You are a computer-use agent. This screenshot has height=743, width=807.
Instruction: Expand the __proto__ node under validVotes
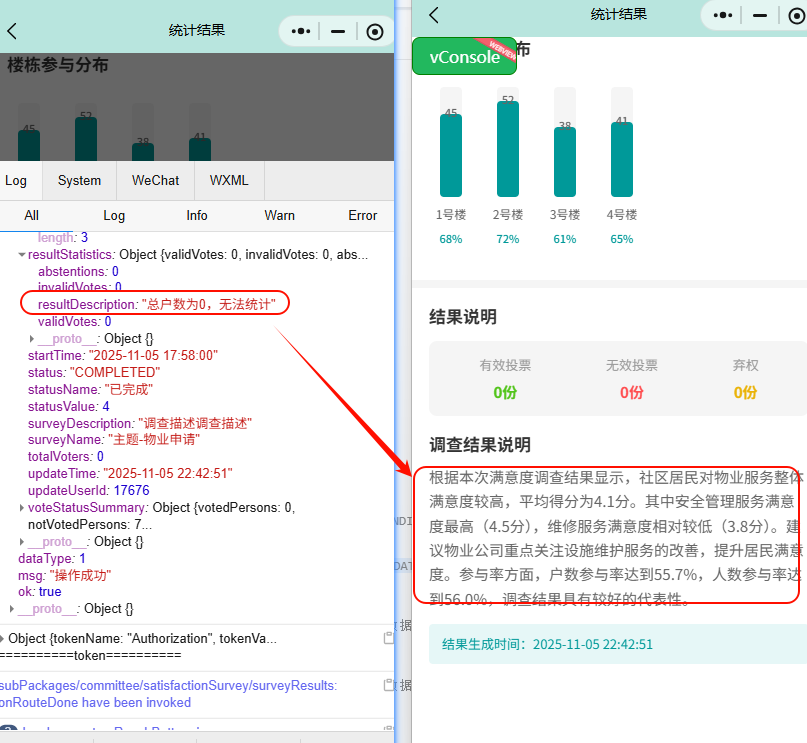[x=32, y=339]
